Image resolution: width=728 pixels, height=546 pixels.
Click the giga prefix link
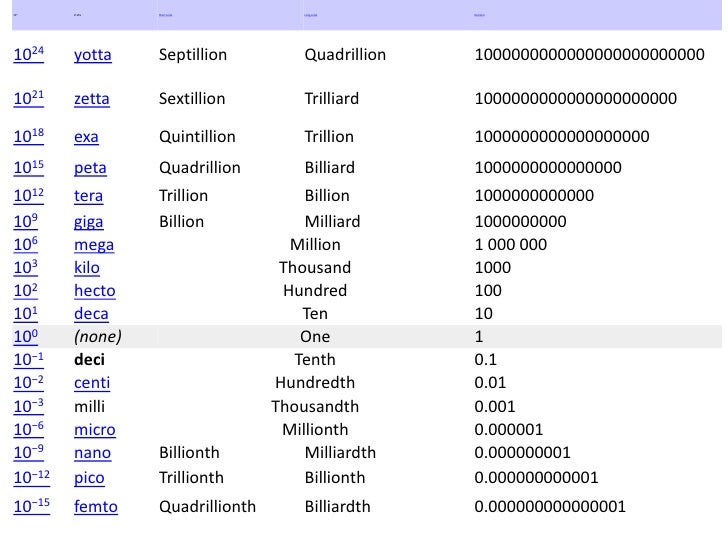88,222
